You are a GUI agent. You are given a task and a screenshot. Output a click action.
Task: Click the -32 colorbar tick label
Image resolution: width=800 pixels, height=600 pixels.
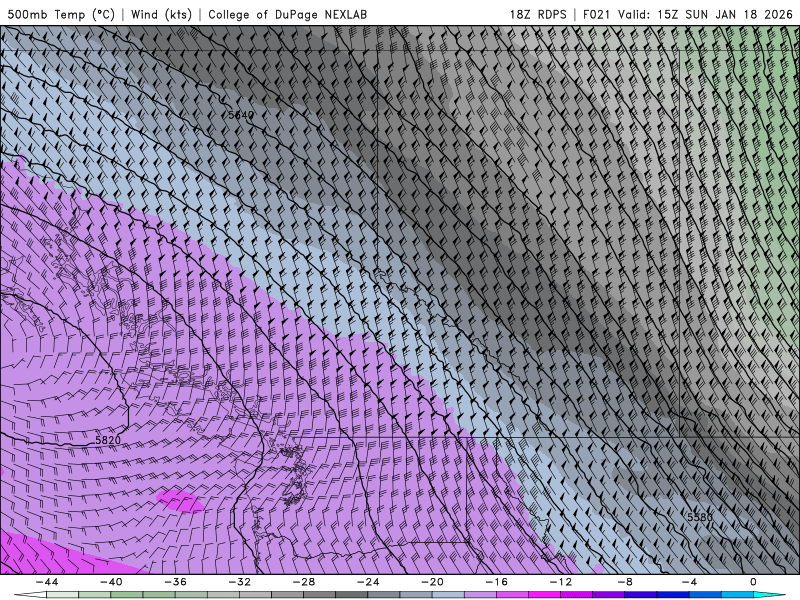pyautogui.click(x=240, y=582)
